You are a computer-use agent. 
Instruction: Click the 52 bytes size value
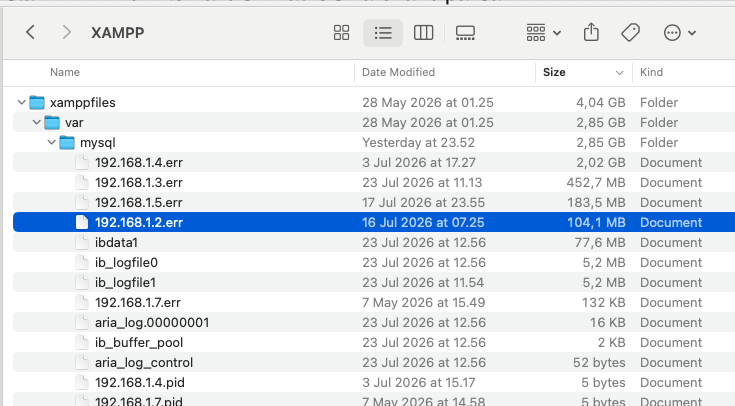(599, 362)
